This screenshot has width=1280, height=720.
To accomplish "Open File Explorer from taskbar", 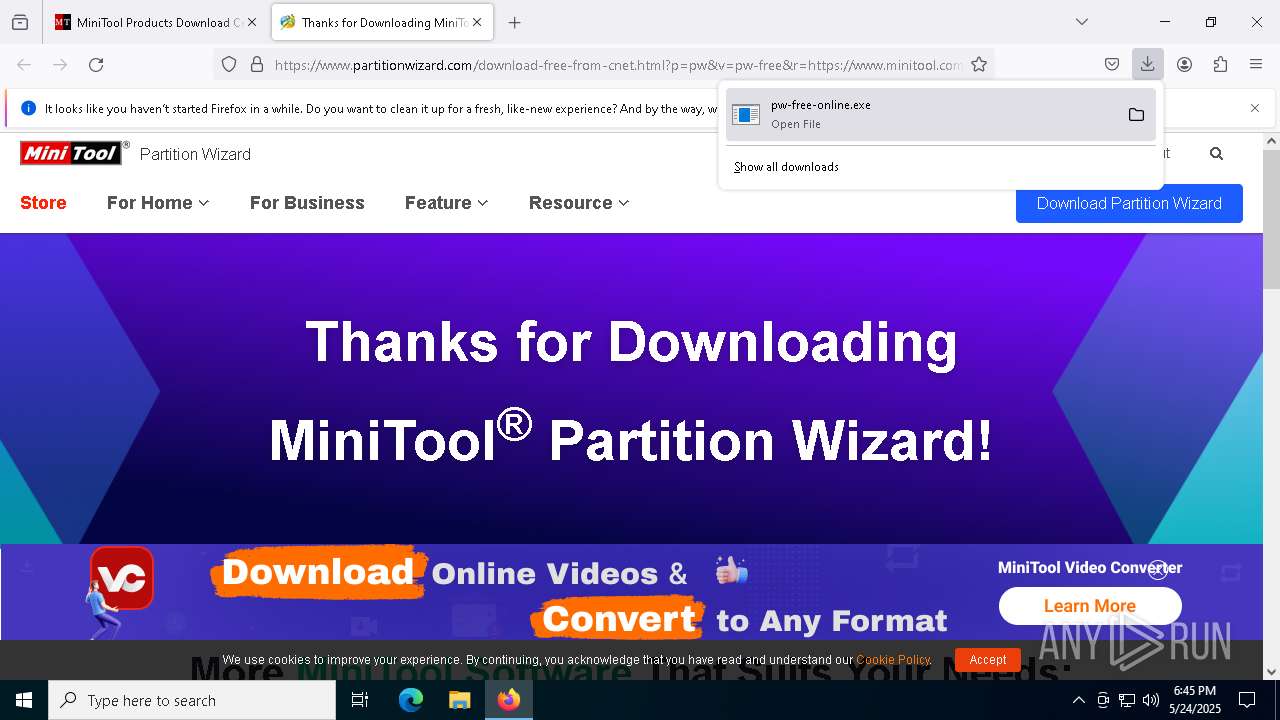I will pyautogui.click(x=459, y=700).
